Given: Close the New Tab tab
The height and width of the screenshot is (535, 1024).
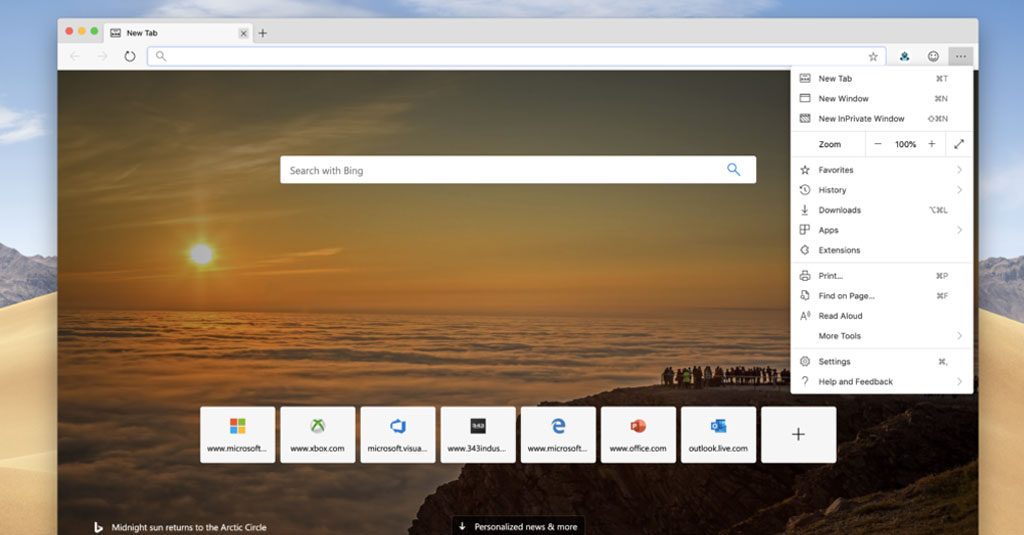Looking at the screenshot, I should pos(243,33).
